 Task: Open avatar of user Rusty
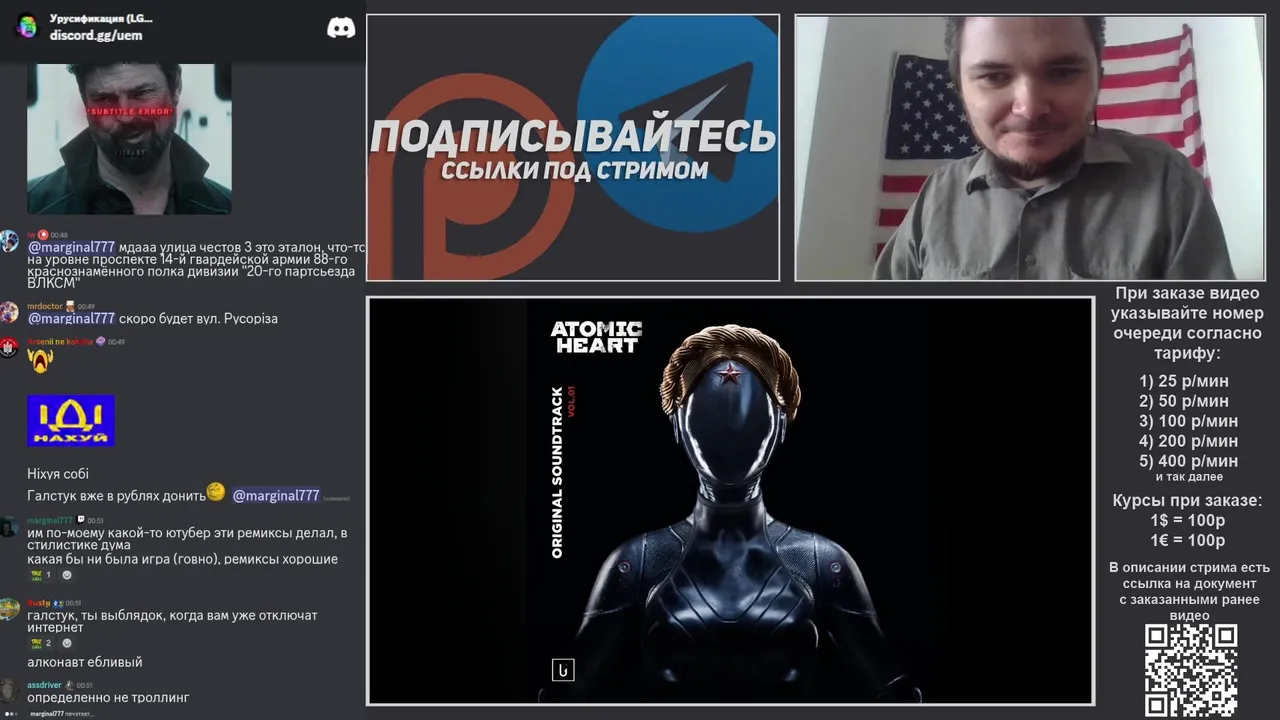click(x=9, y=609)
